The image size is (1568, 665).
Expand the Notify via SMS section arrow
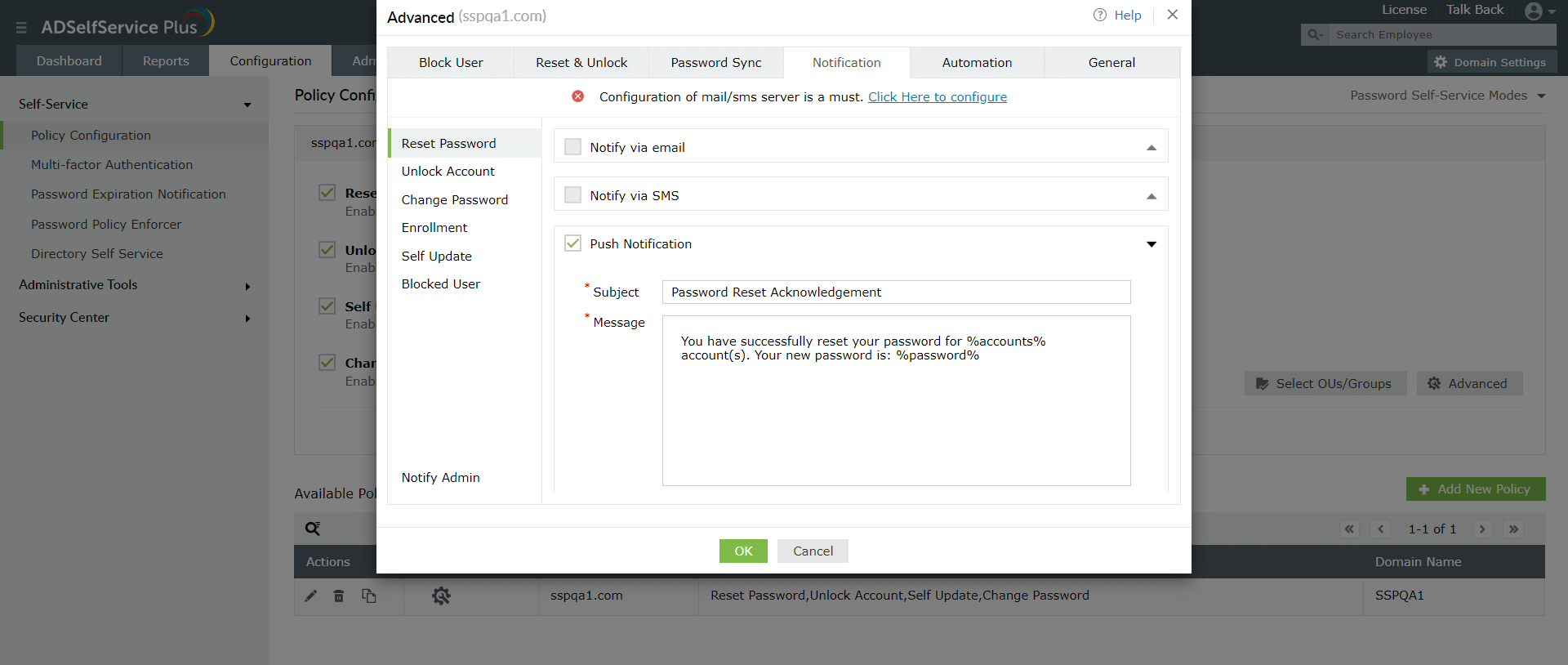pos(1151,196)
